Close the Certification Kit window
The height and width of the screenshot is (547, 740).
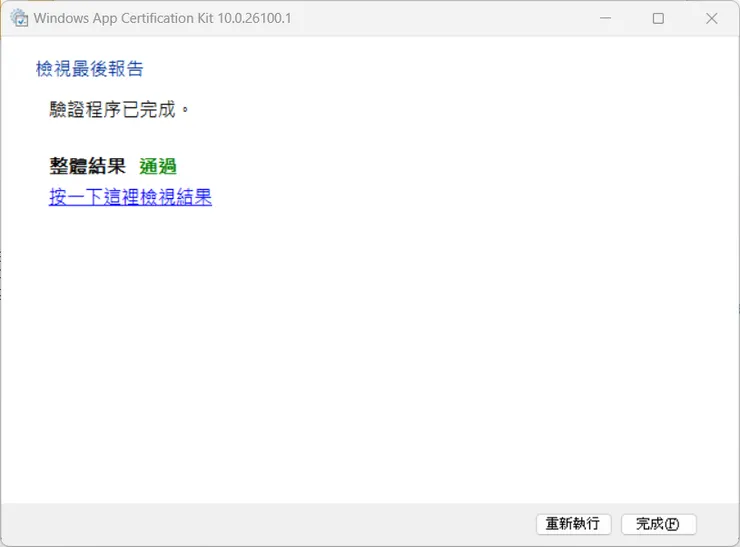(712, 18)
